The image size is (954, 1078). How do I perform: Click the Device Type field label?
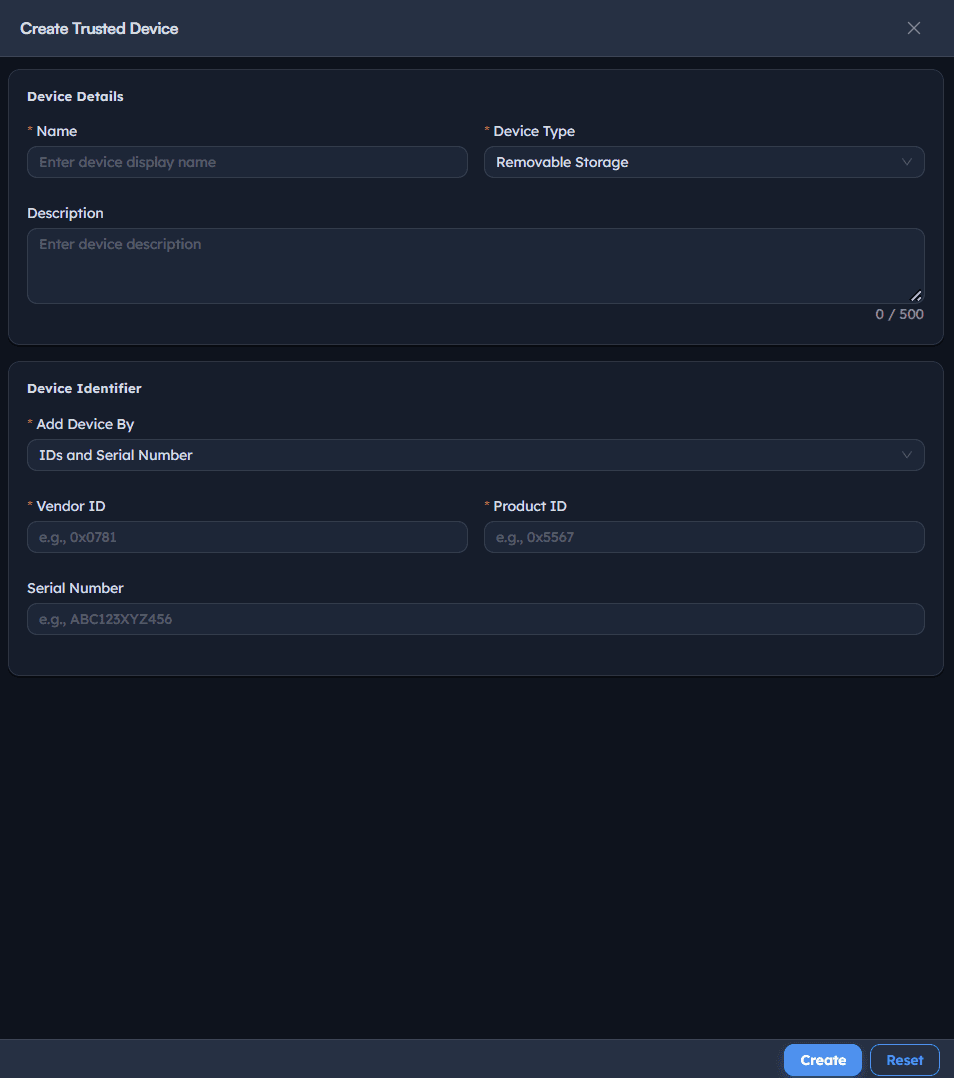(534, 131)
